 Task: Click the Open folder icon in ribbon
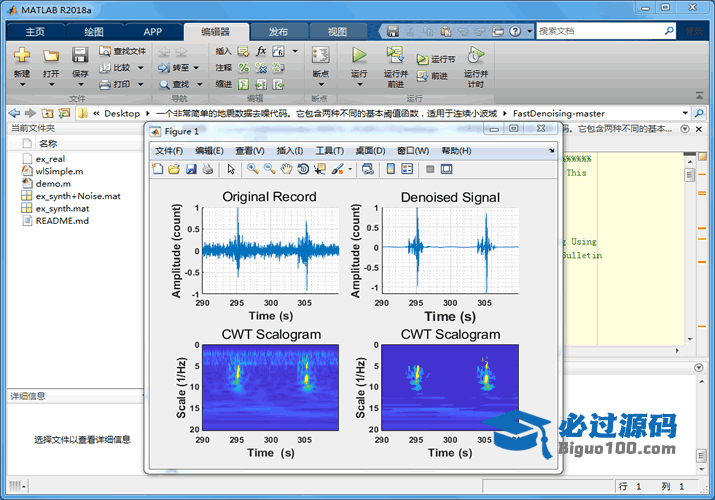point(51,56)
